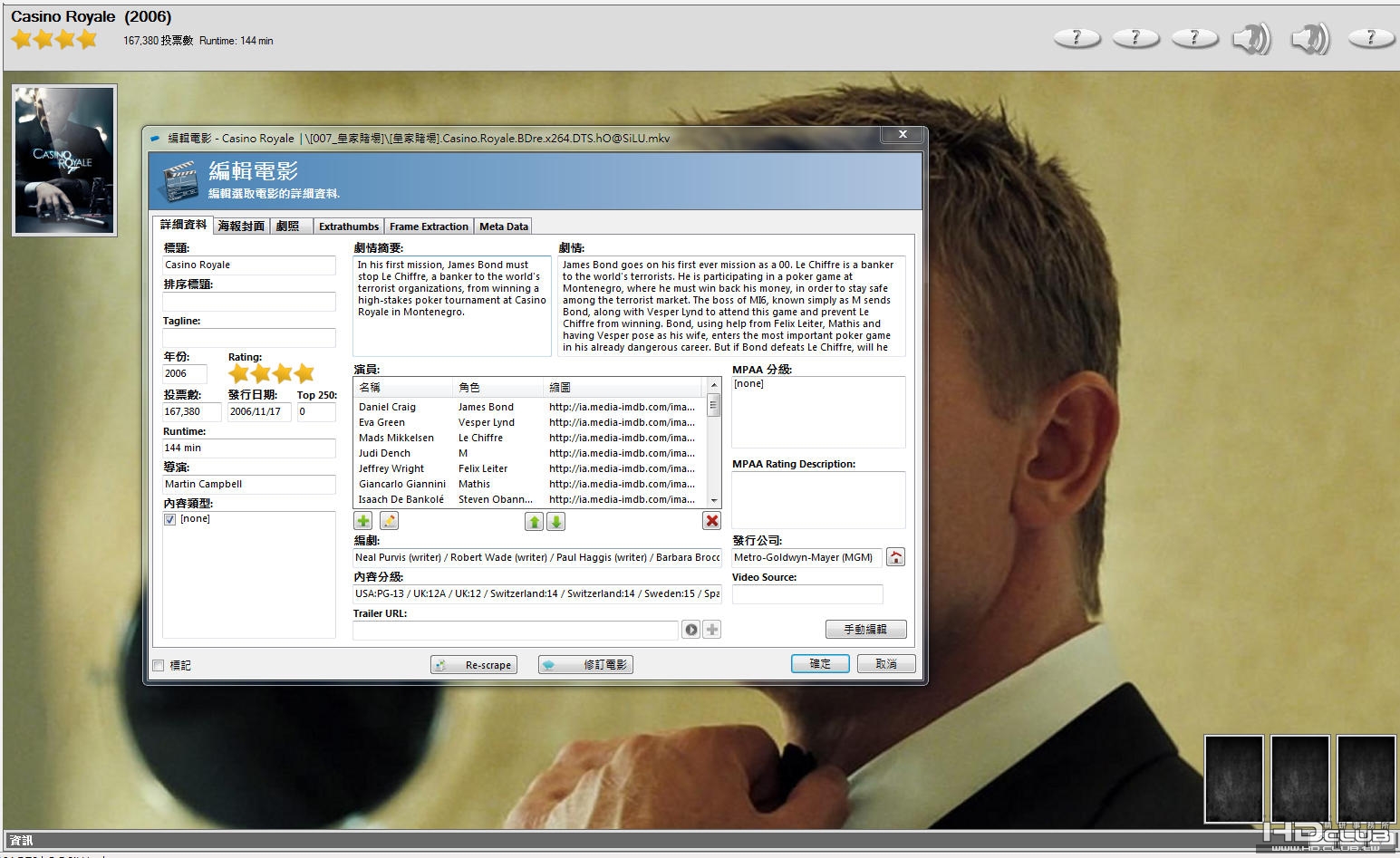Viewport: 1400px width, 858px height.
Task: Click inside the 劇情摘要 text box
Action: (x=451, y=305)
